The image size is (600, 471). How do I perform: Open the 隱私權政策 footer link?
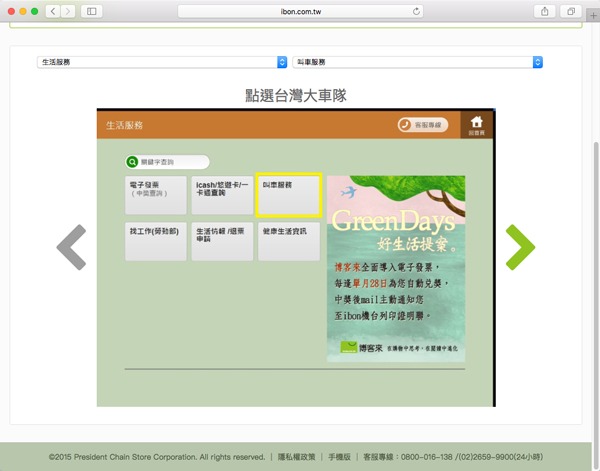(297, 457)
